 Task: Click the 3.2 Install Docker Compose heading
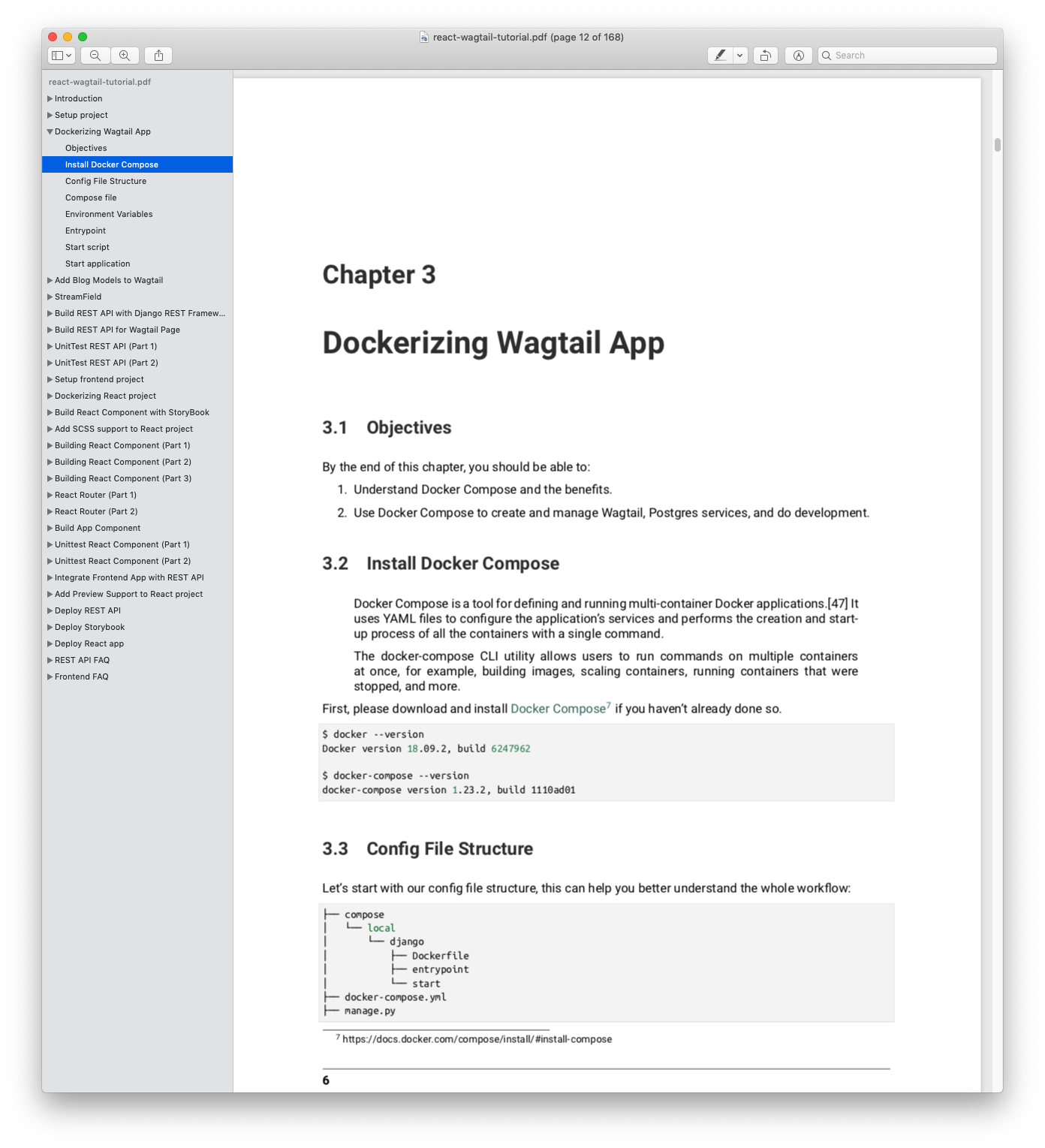[x=441, y=564]
